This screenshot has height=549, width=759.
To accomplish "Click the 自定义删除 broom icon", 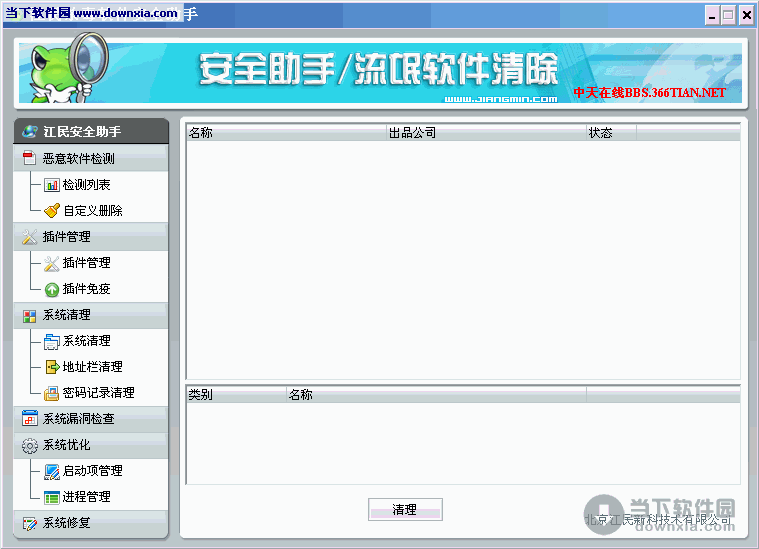I will coord(52,211).
